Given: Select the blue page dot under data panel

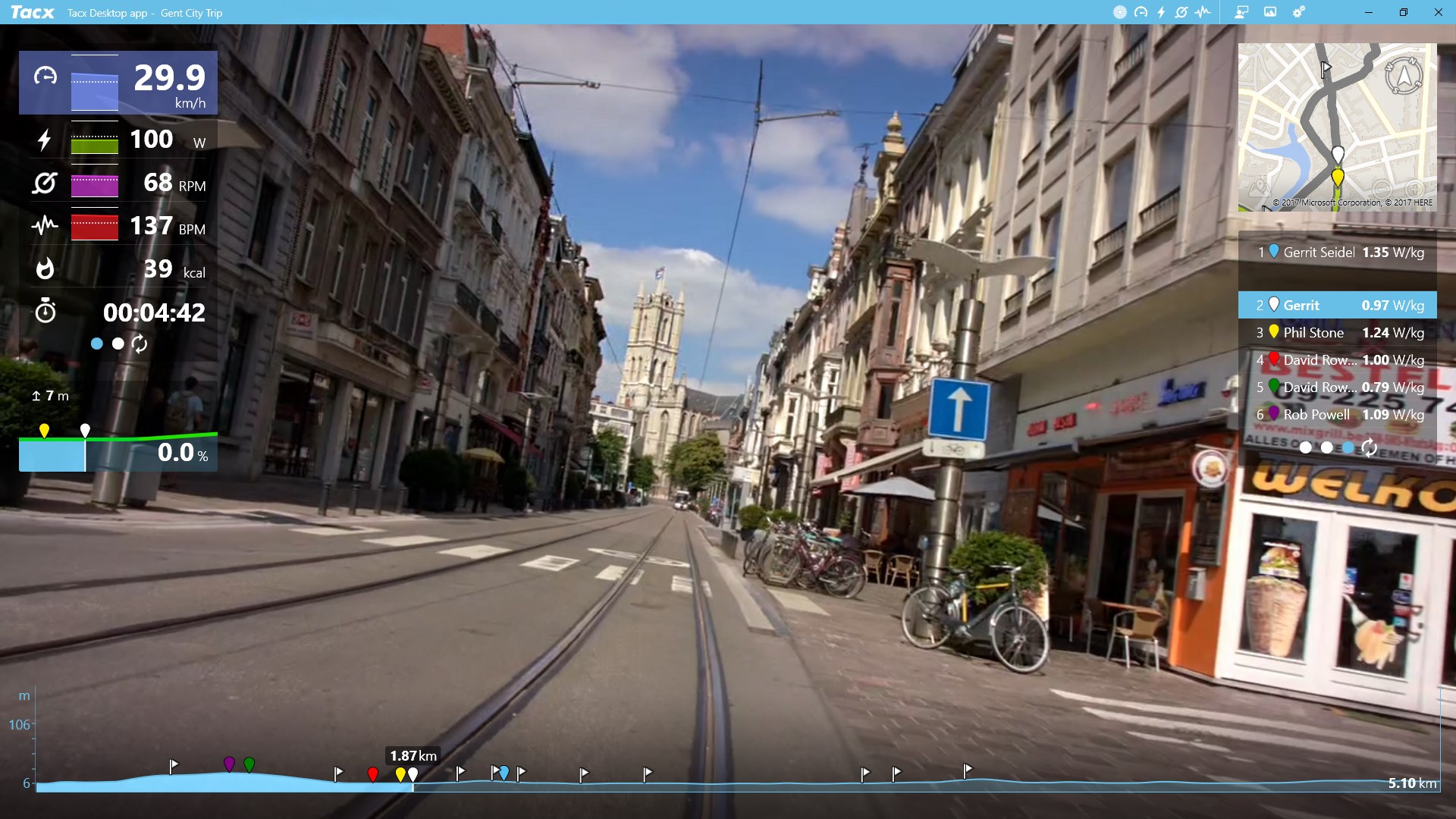Looking at the screenshot, I should 96,344.
